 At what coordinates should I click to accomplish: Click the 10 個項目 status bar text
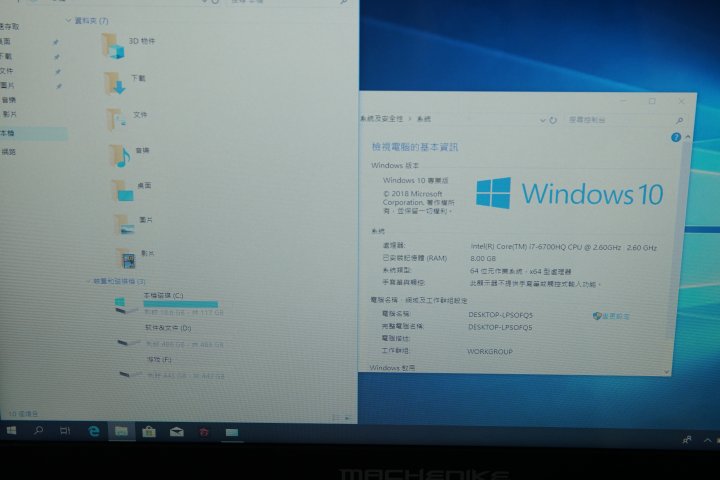(23, 414)
